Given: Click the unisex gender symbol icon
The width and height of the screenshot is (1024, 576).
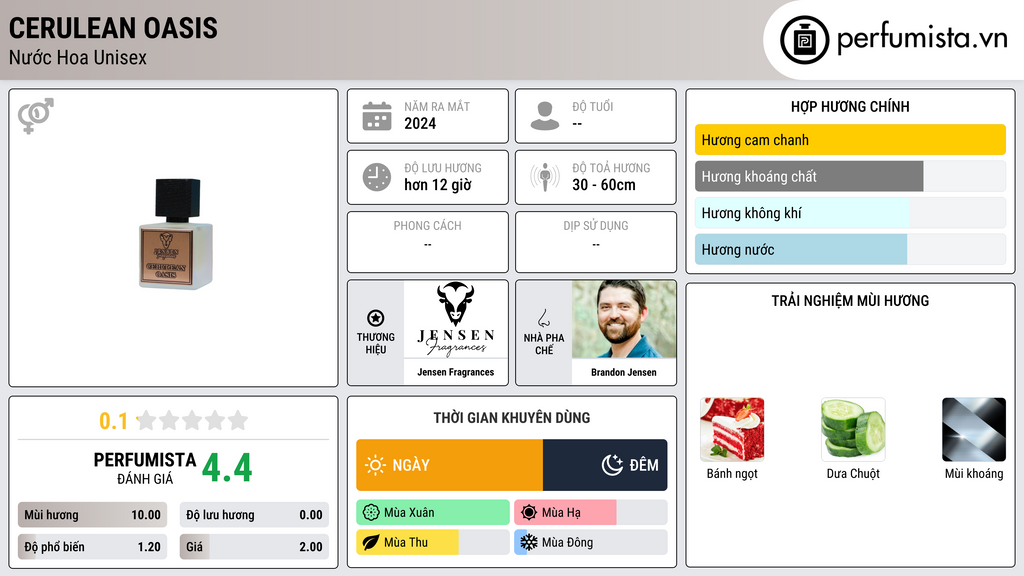Looking at the screenshot, I should (36, 116).
